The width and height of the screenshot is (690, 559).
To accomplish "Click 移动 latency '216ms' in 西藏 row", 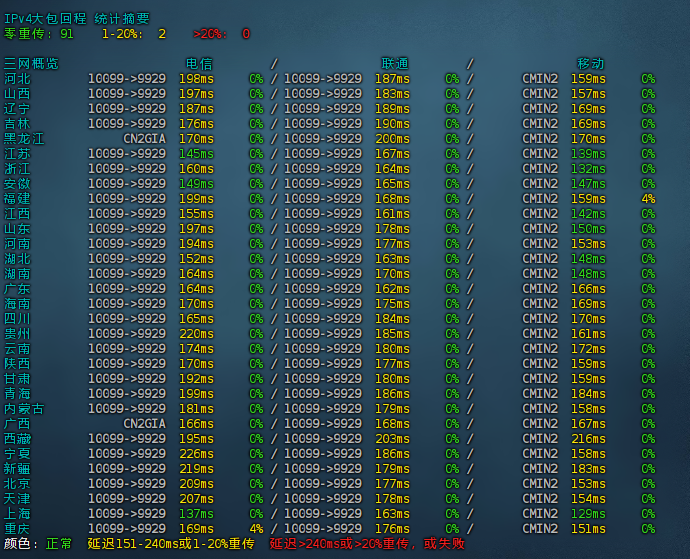I will click(588, 438).
